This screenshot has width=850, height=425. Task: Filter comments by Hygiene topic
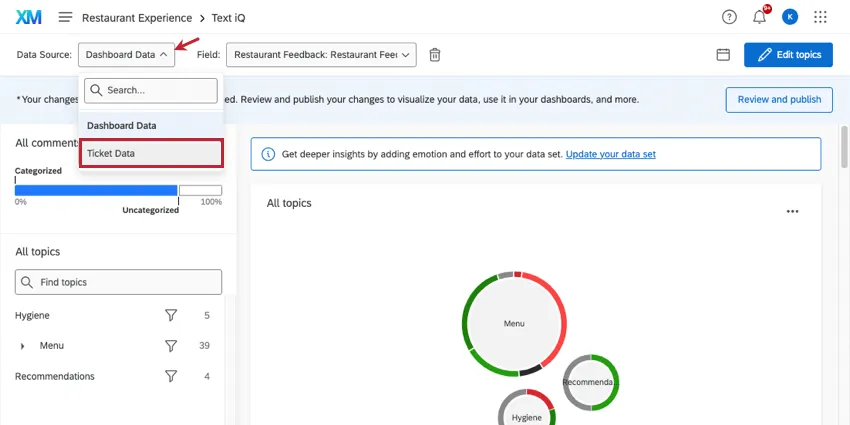pos(171,315)
